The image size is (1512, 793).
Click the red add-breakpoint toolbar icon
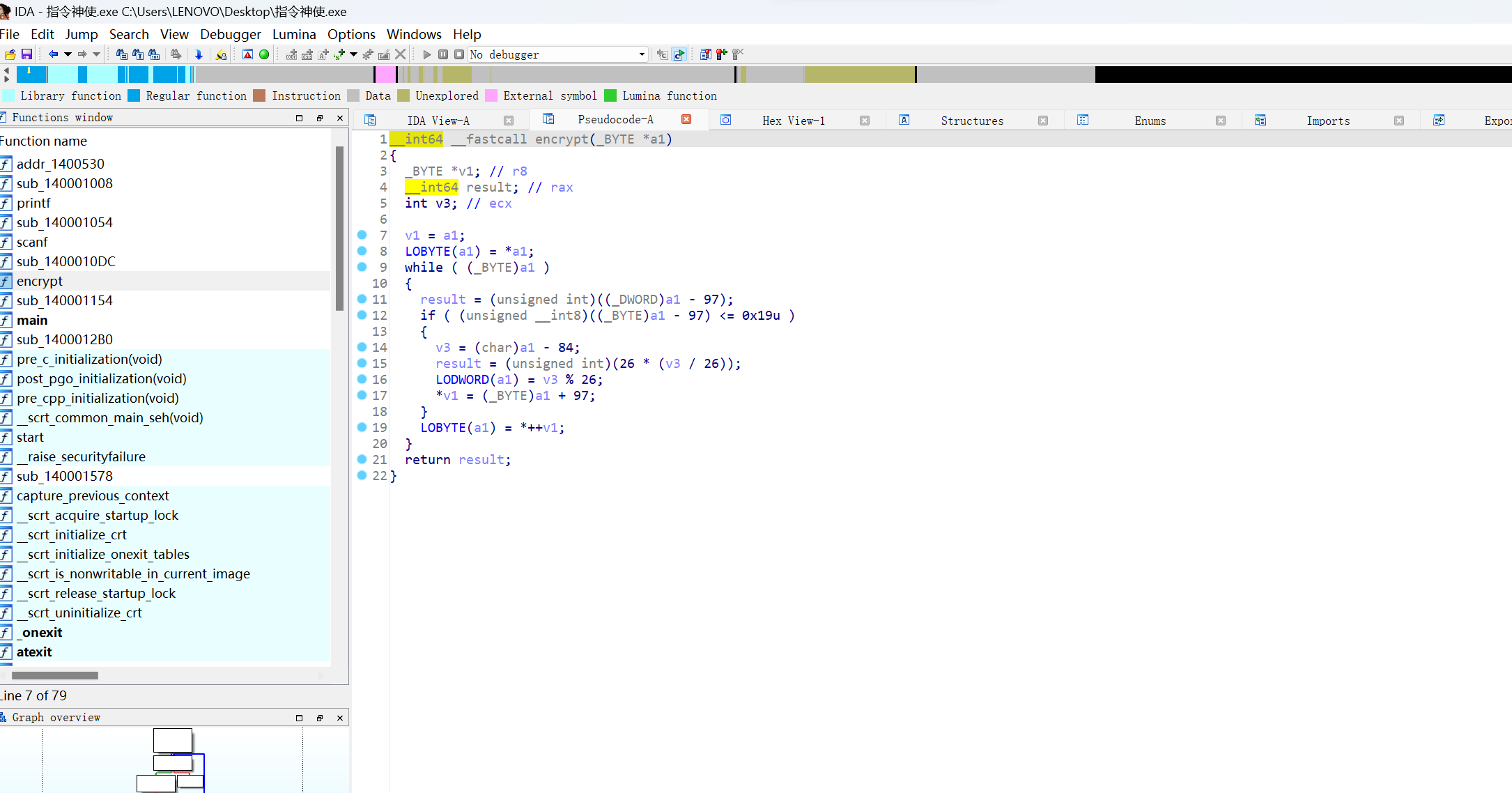[x=722, y=54]
